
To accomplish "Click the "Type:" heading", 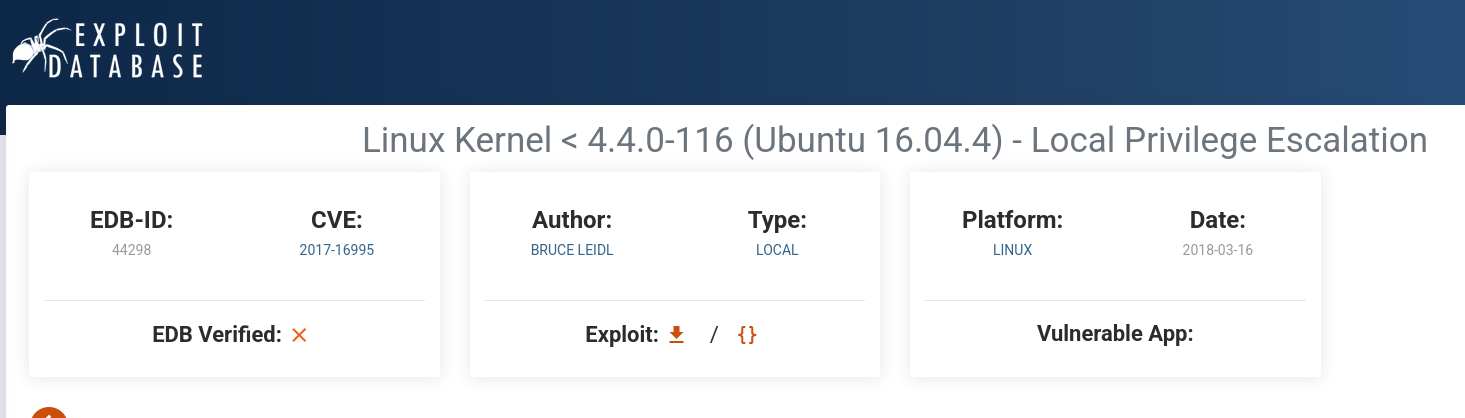I will [777, 220].
